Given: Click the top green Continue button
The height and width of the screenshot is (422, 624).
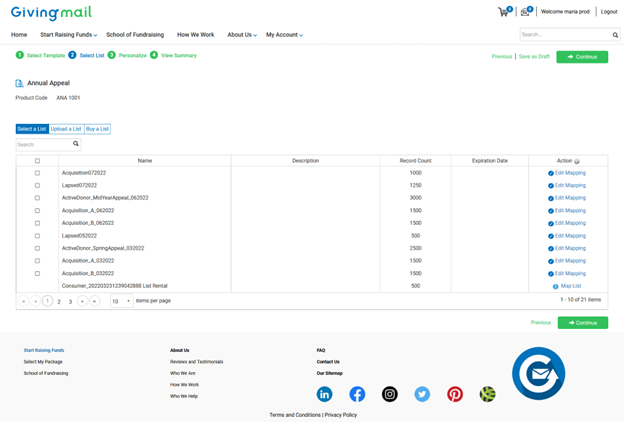Looking at the screenshot, I should click(x=582, y=57).
